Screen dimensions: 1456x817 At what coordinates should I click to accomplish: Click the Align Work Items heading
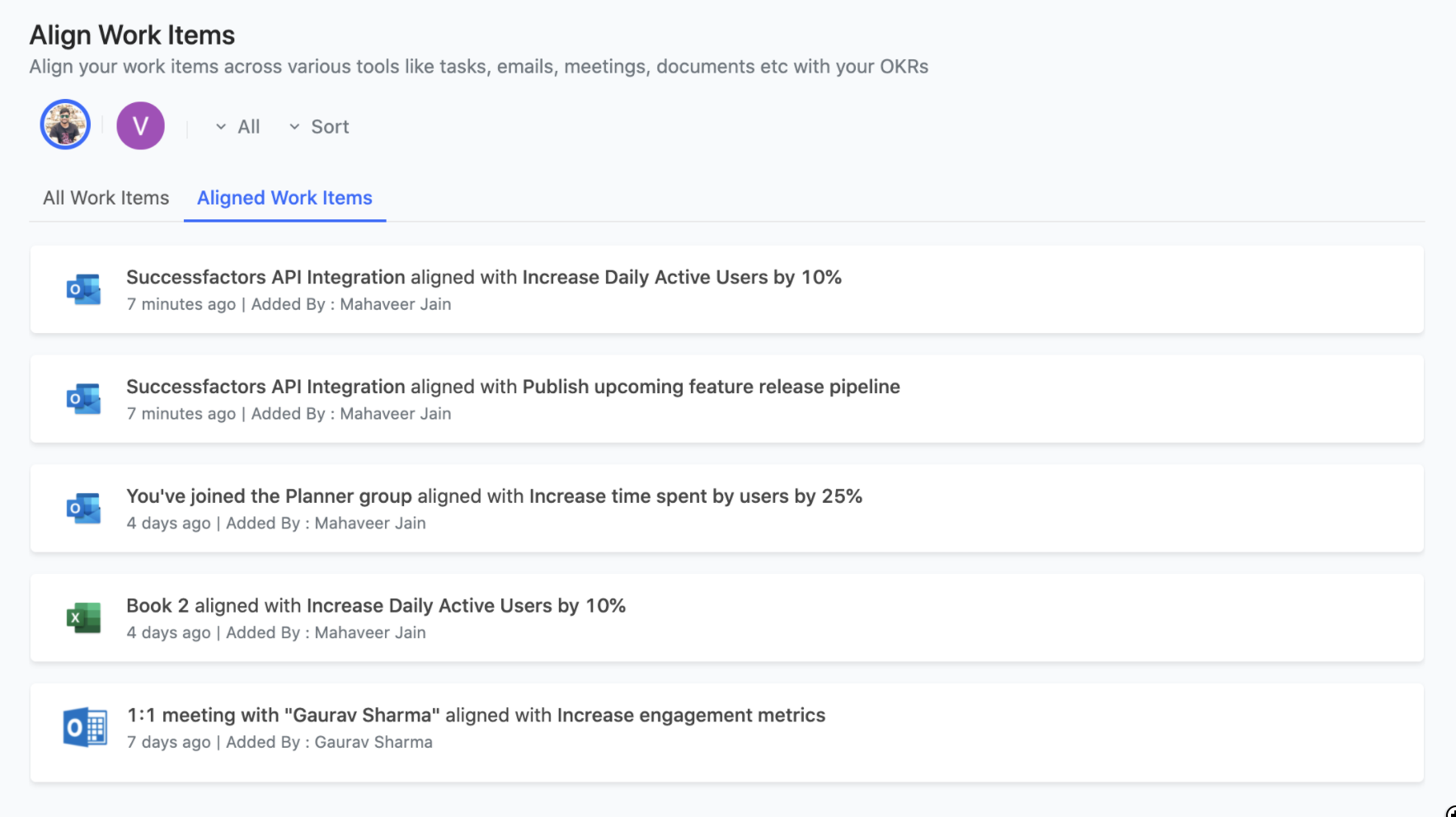coord(132,35)
